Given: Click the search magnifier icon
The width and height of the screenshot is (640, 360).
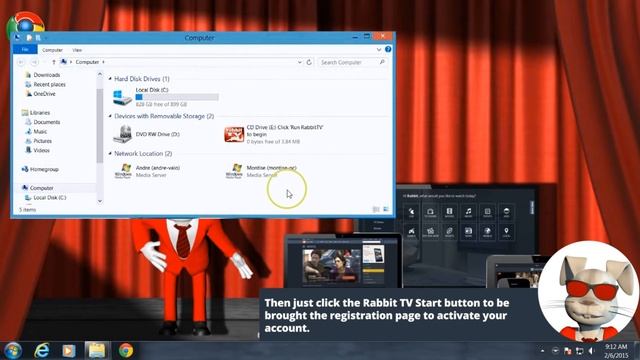Looking at the screenshot, I should 382,62.
